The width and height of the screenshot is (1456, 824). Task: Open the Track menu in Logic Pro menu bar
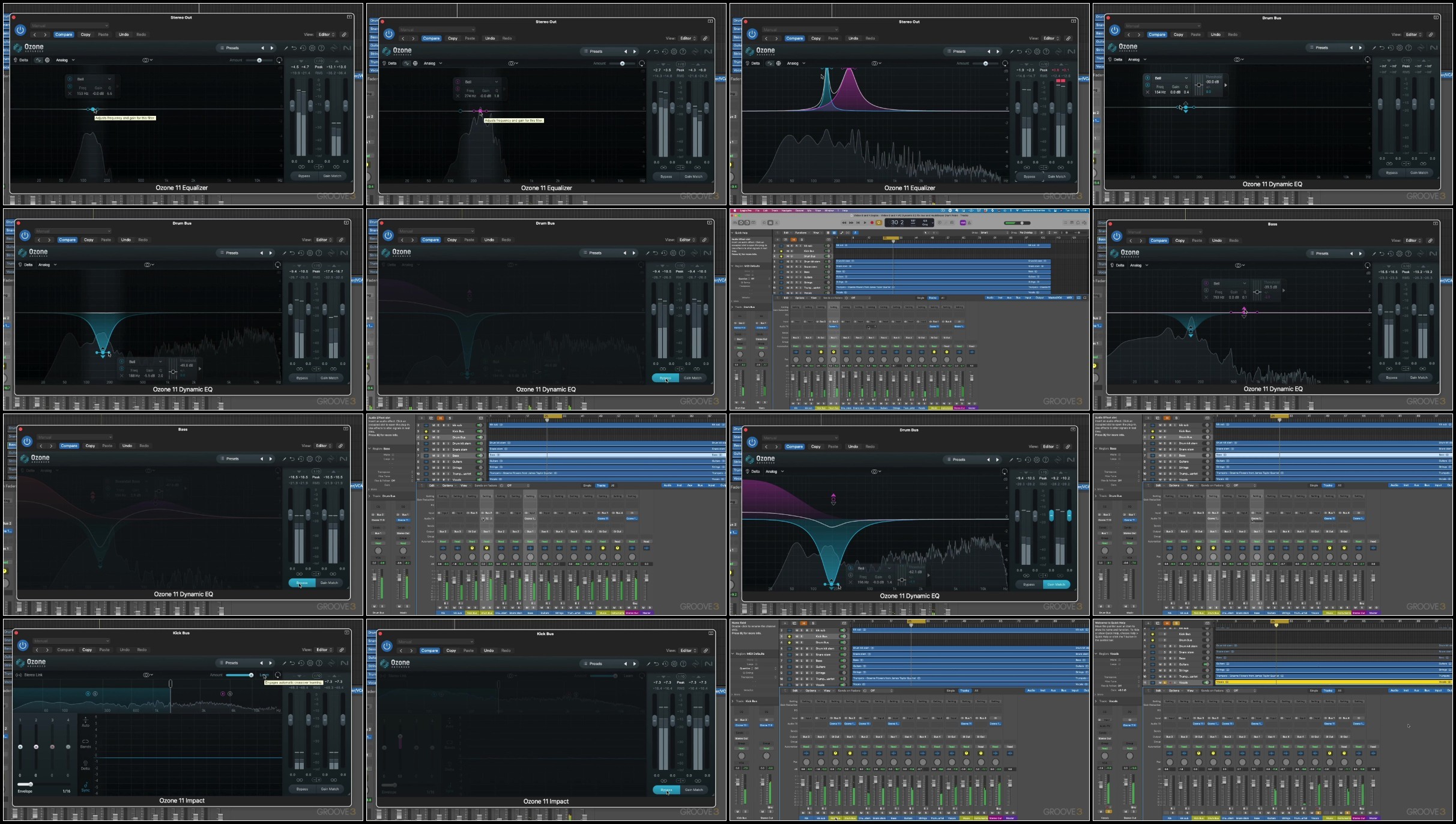775,211
